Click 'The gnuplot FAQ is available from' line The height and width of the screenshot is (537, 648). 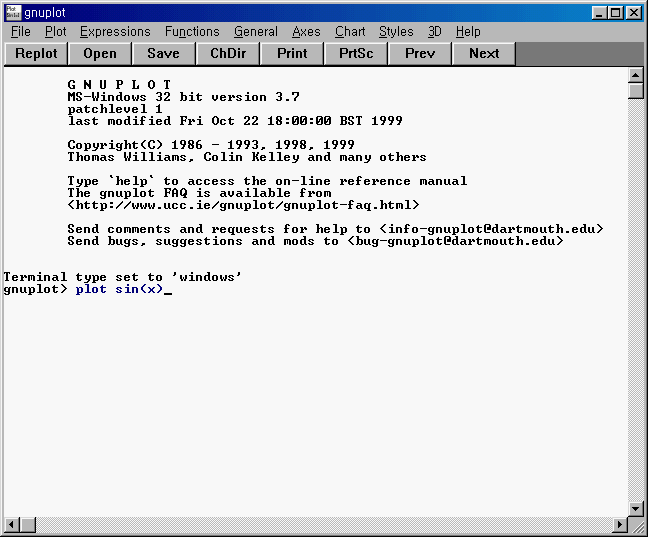point(199,193)
